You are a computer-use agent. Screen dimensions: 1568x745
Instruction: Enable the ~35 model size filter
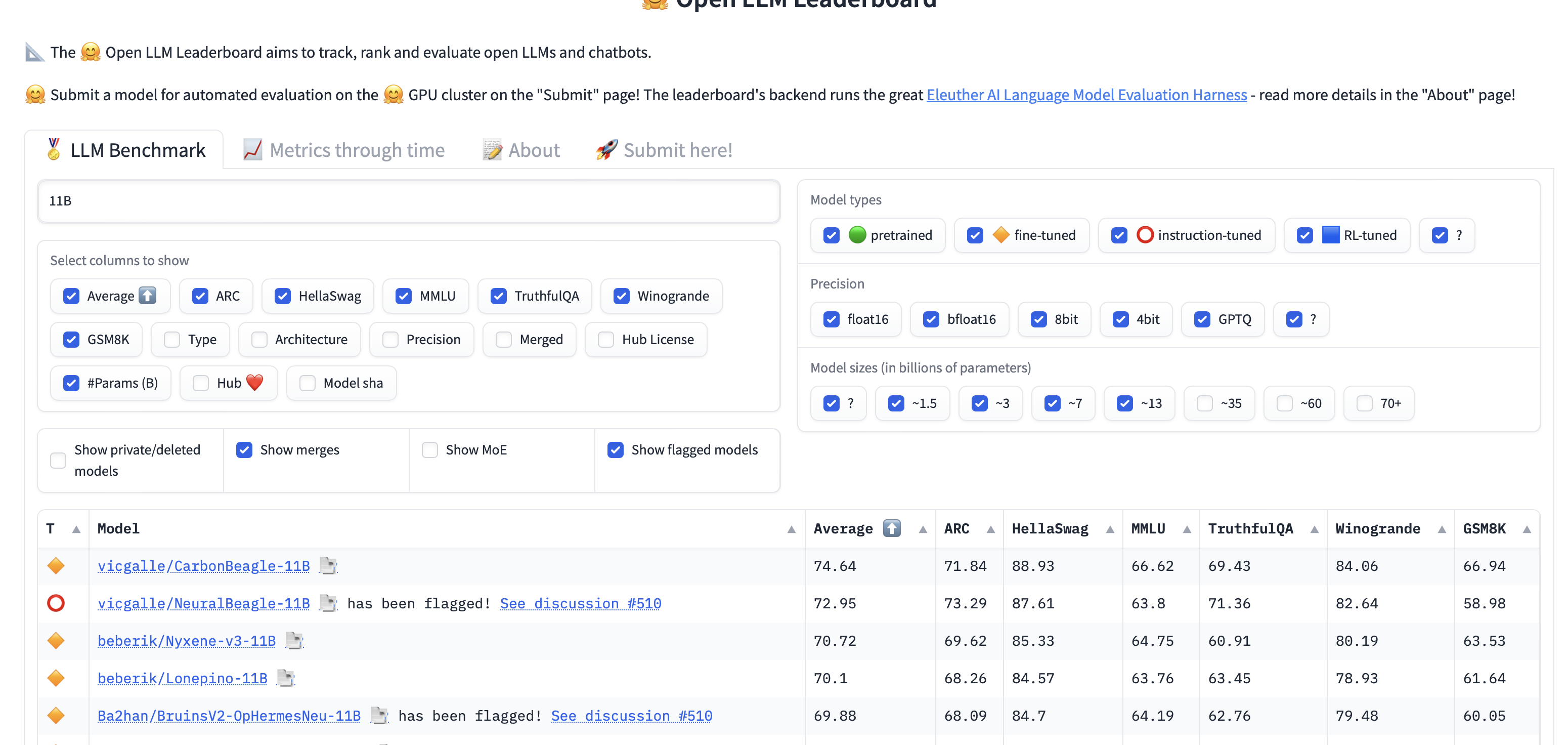(1205, 403)
